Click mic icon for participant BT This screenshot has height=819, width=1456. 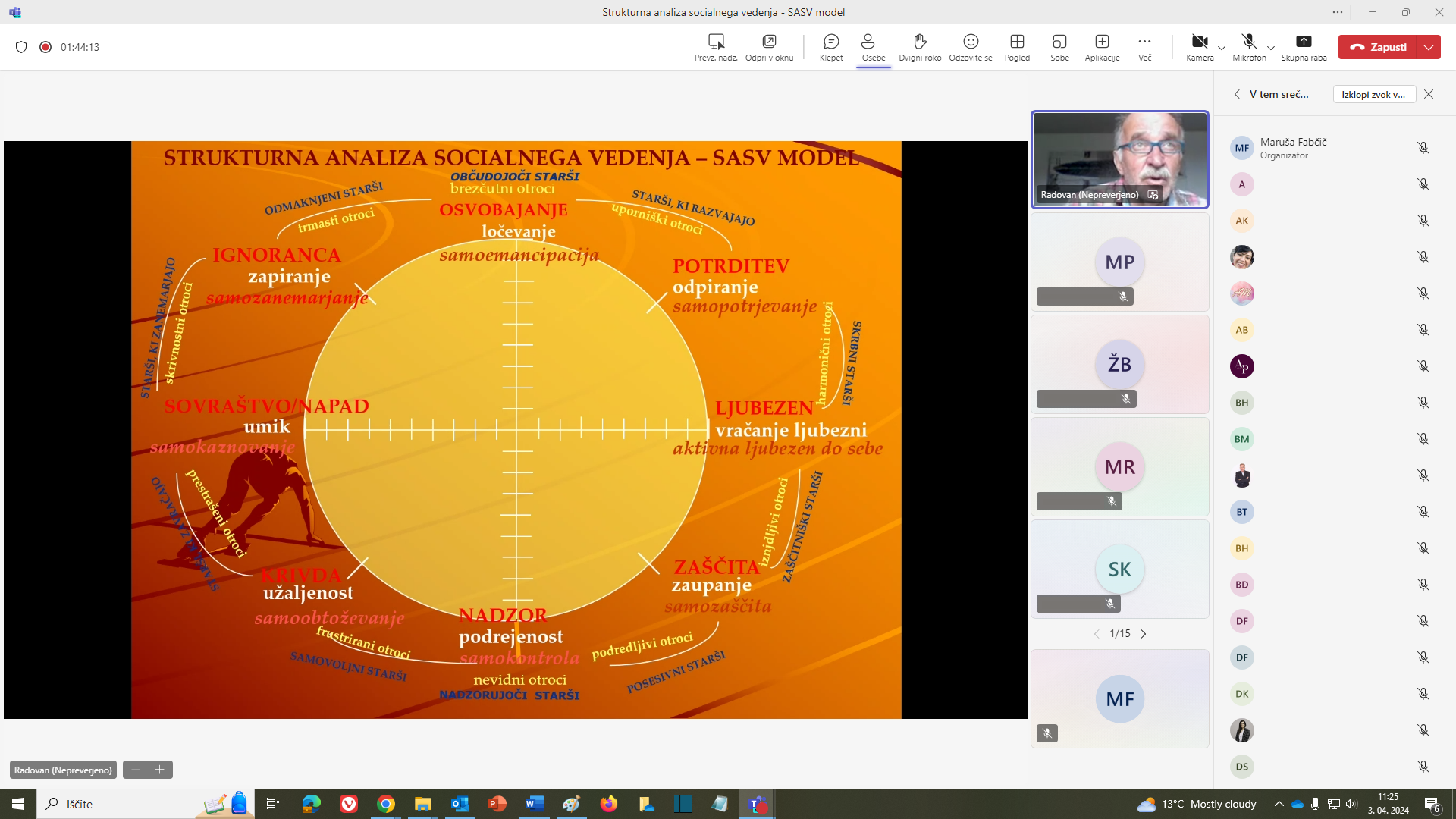coord(1423,512)
